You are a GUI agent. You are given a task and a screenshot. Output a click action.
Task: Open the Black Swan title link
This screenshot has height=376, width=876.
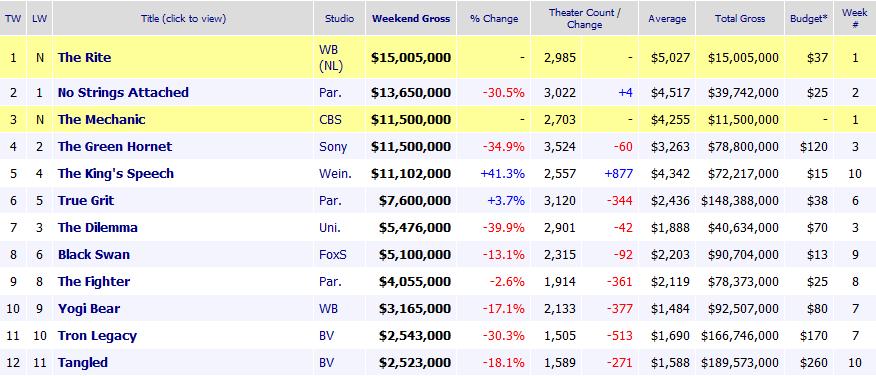93,254
